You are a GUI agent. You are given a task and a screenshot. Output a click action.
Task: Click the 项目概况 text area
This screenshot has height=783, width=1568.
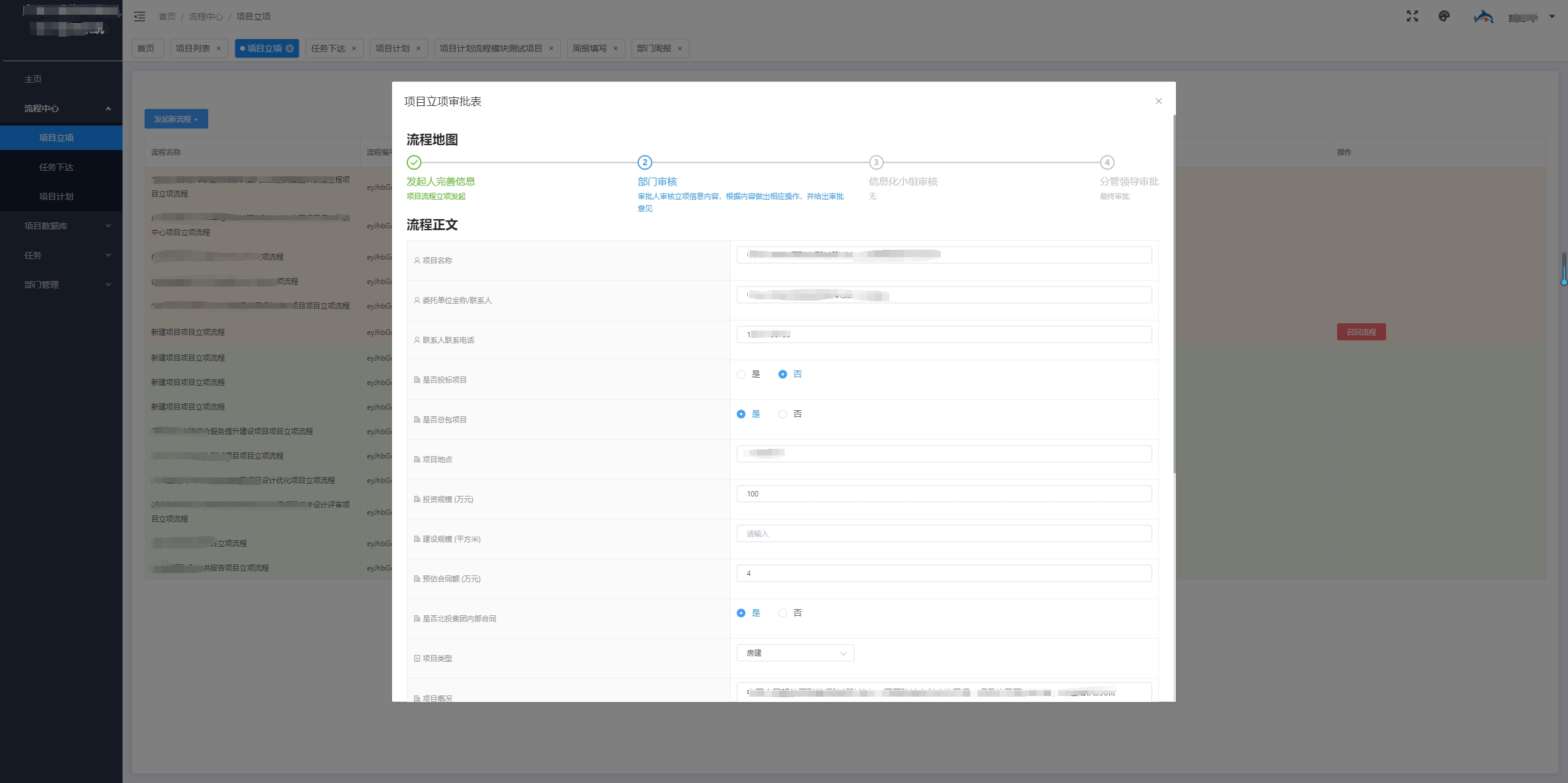[x=944, y=692]
